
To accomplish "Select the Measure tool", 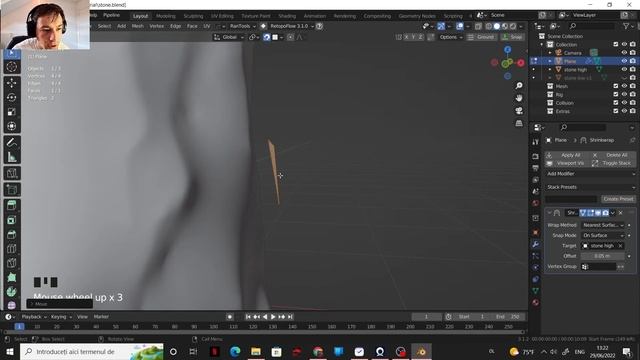I will point(11,157).
